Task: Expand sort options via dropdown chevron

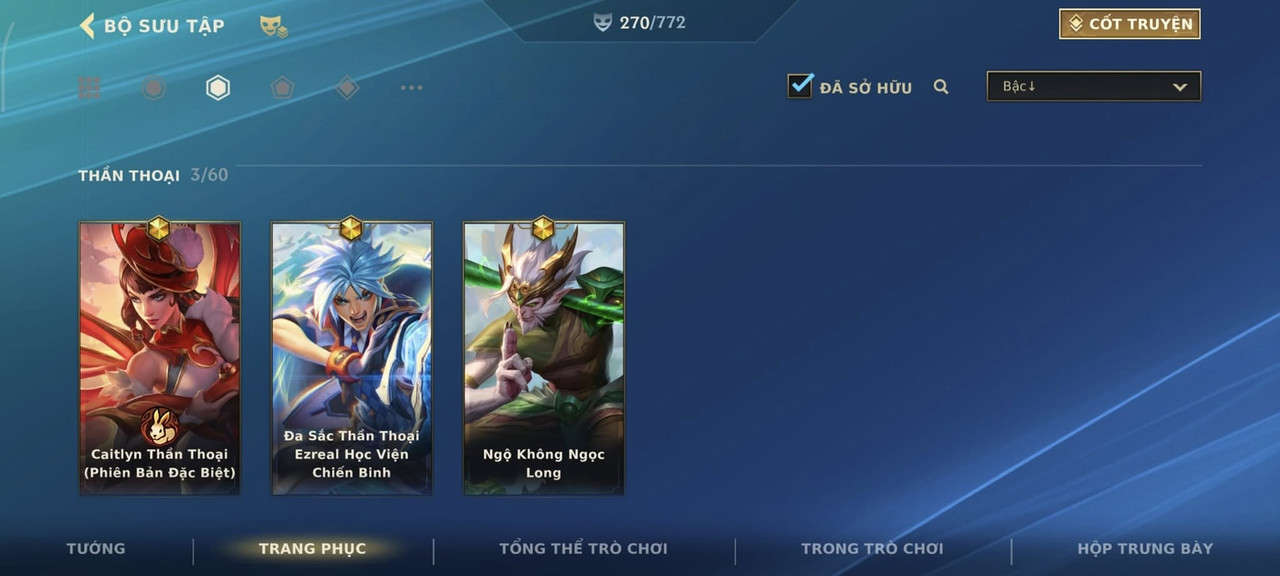Action: [x=1180, y=87]
